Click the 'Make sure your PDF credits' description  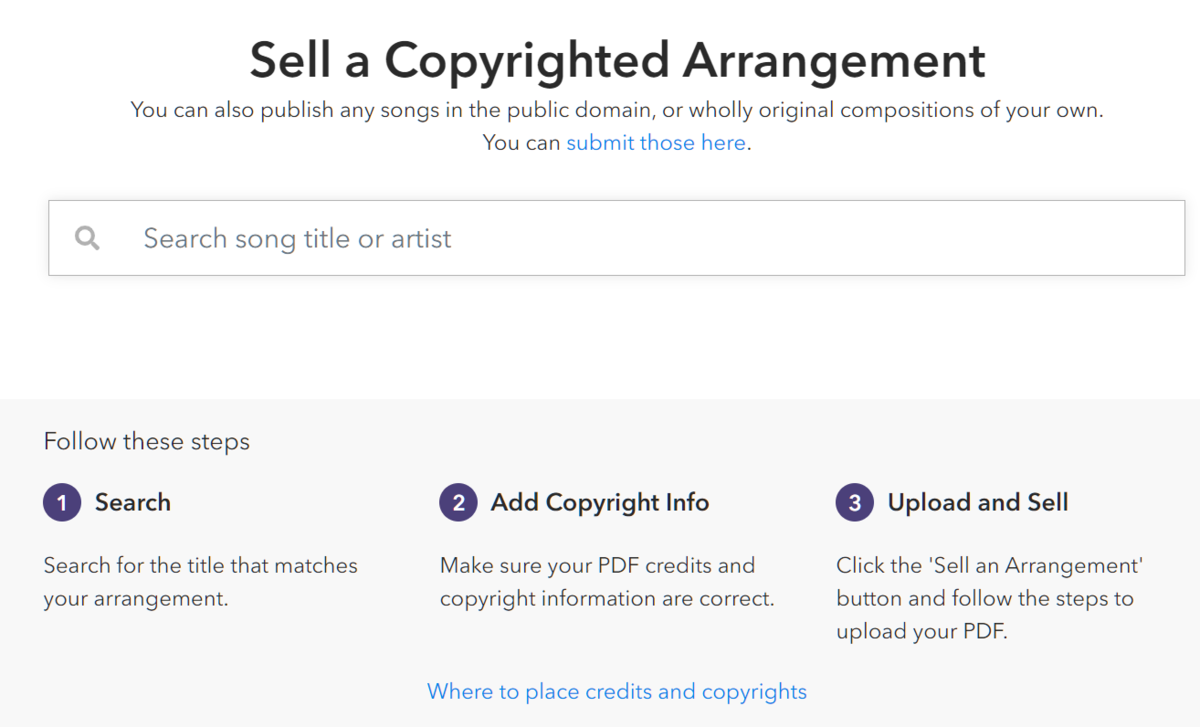(597, 565)
